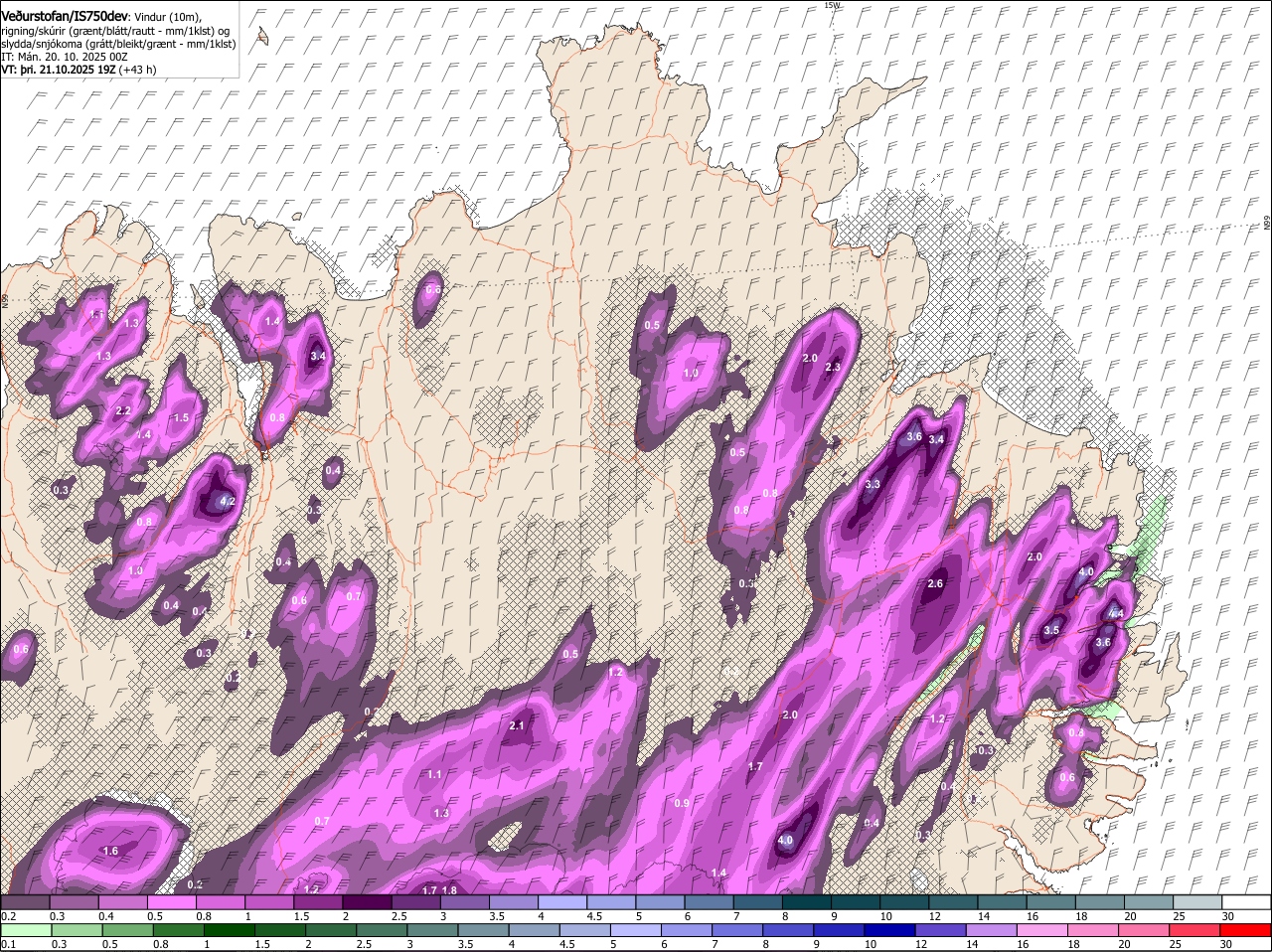Click the 2.3 precipitation value on map
The image size is (1272, 952).
(833, 368)
